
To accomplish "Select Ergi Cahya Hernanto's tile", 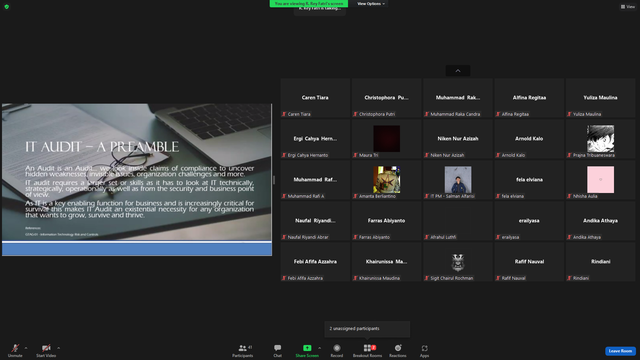I will coord(315,139).
